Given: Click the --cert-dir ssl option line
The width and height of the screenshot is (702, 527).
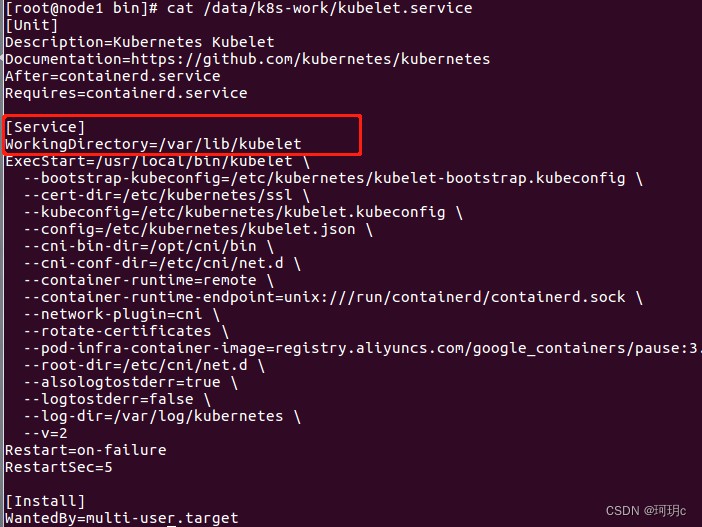Looking at the screenshot, I should 167,195.
